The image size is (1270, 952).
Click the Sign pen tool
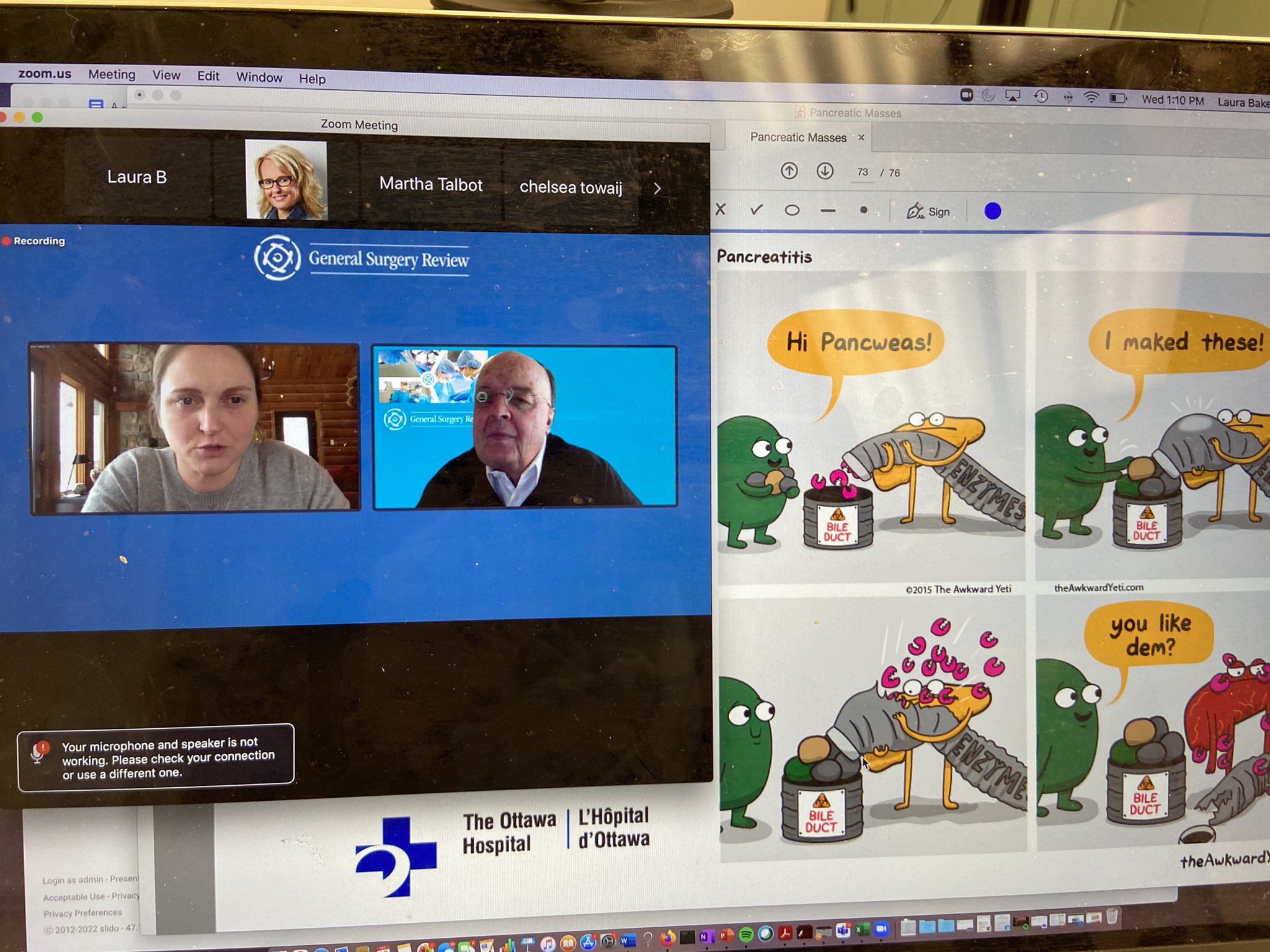coord(928,212)
